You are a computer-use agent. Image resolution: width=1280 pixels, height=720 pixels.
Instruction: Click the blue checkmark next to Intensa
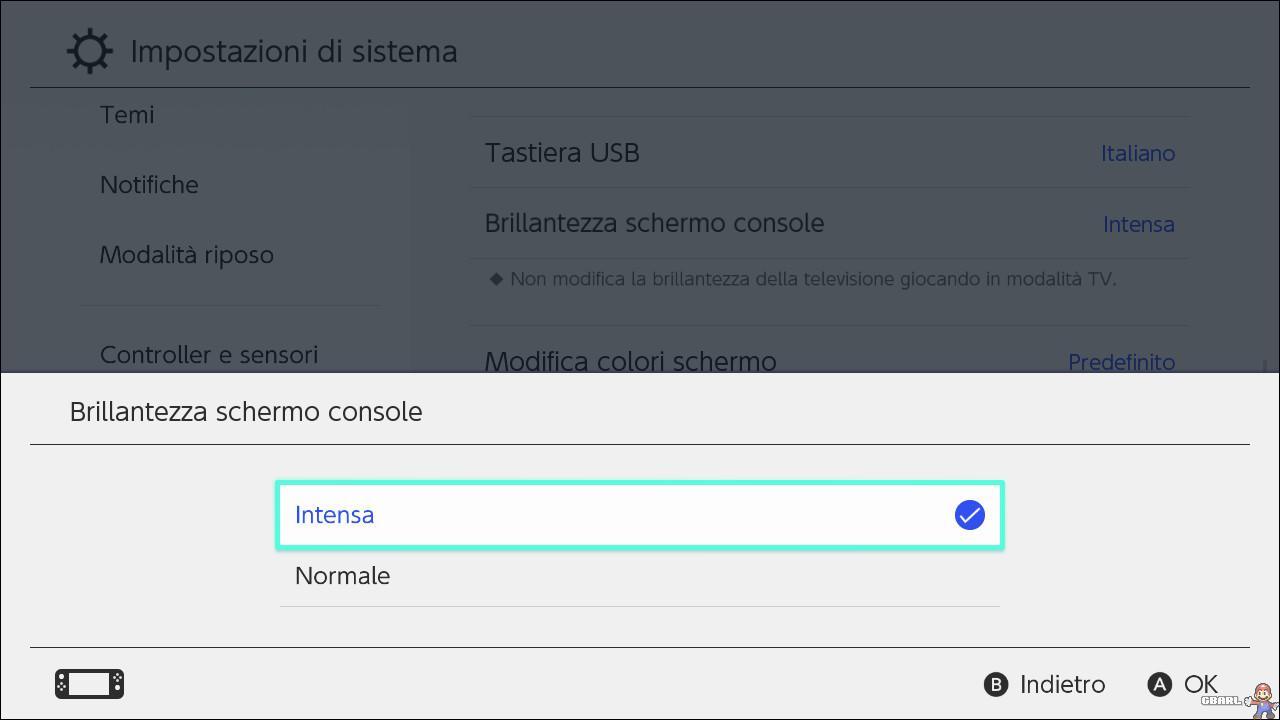[969, 515]
